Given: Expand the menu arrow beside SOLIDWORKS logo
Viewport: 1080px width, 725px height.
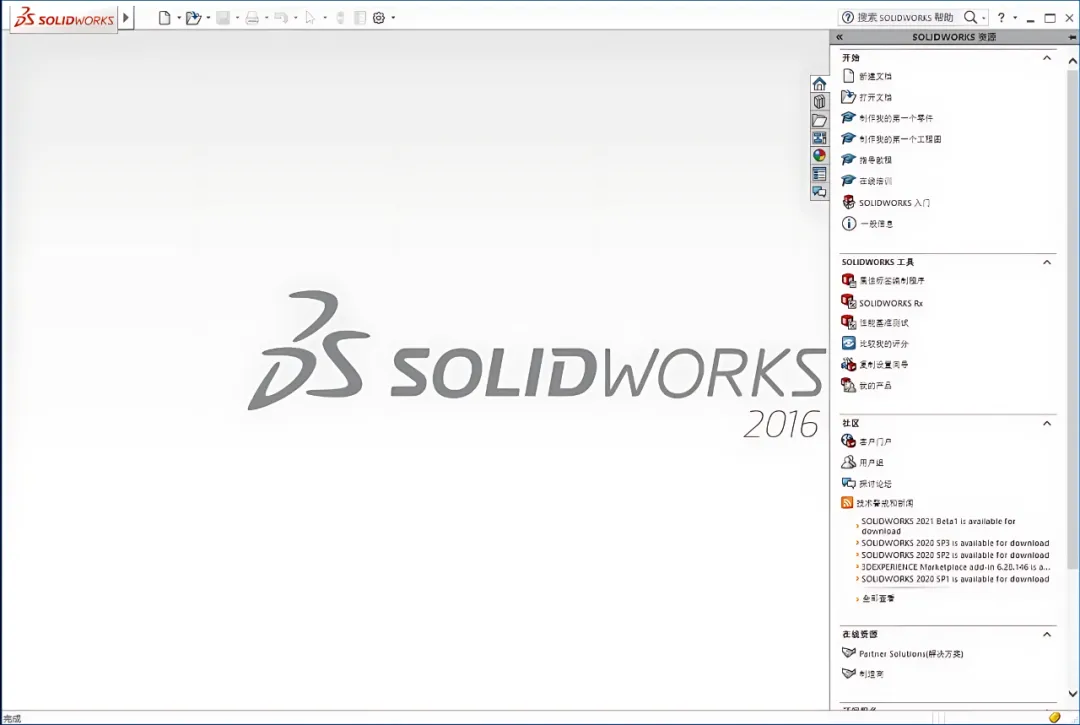Looking at the screenshot, I should (x=126, y=18).
